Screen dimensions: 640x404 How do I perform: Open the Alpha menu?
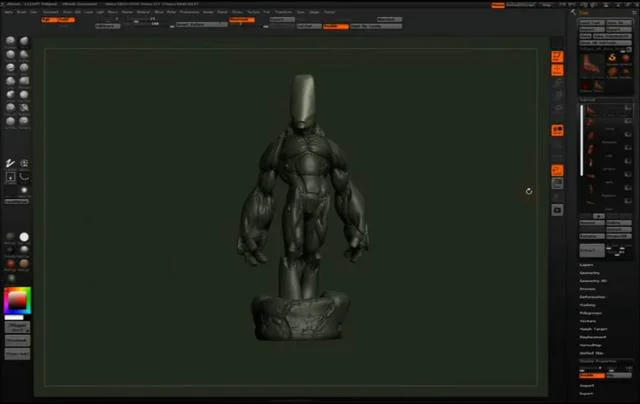(8, 12)
